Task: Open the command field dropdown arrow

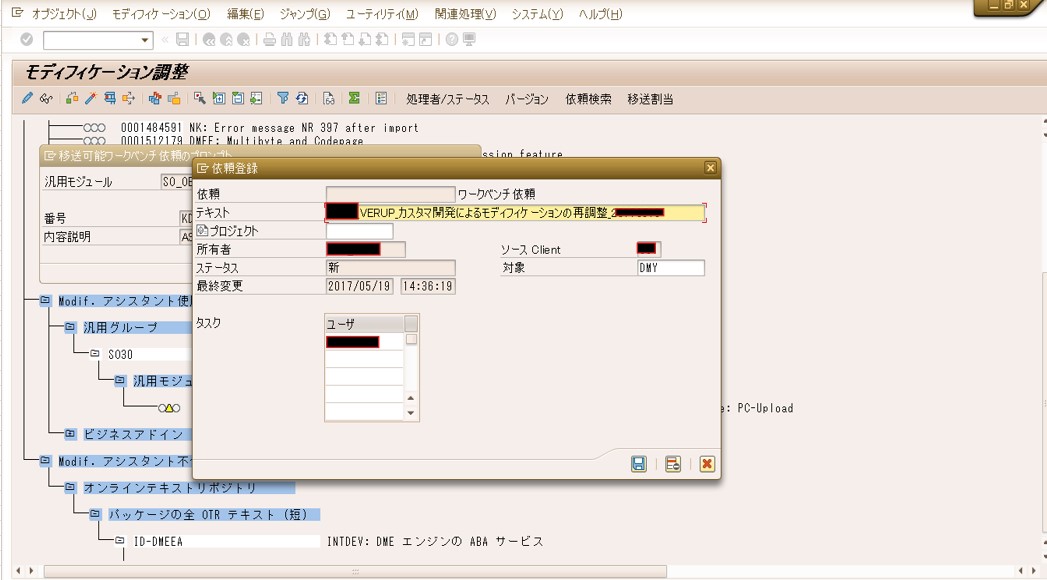Action: coord(145,40)
